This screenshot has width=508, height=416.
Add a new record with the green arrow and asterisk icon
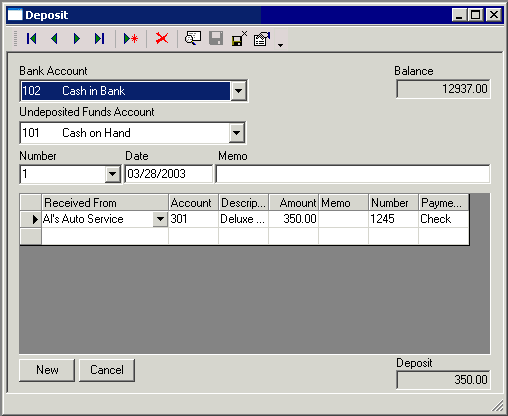coord(131,39)
